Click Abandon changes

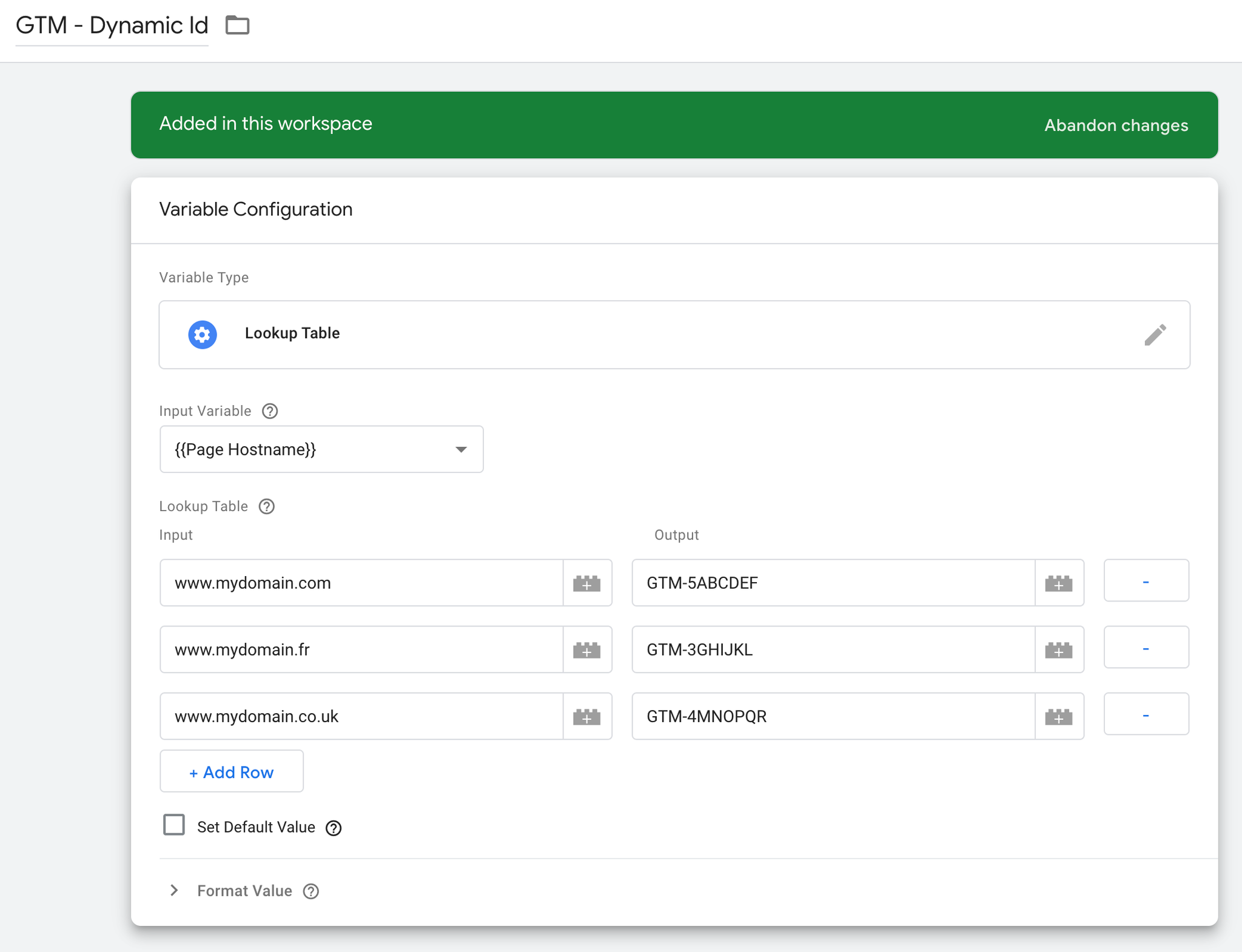pos(1116,126)
